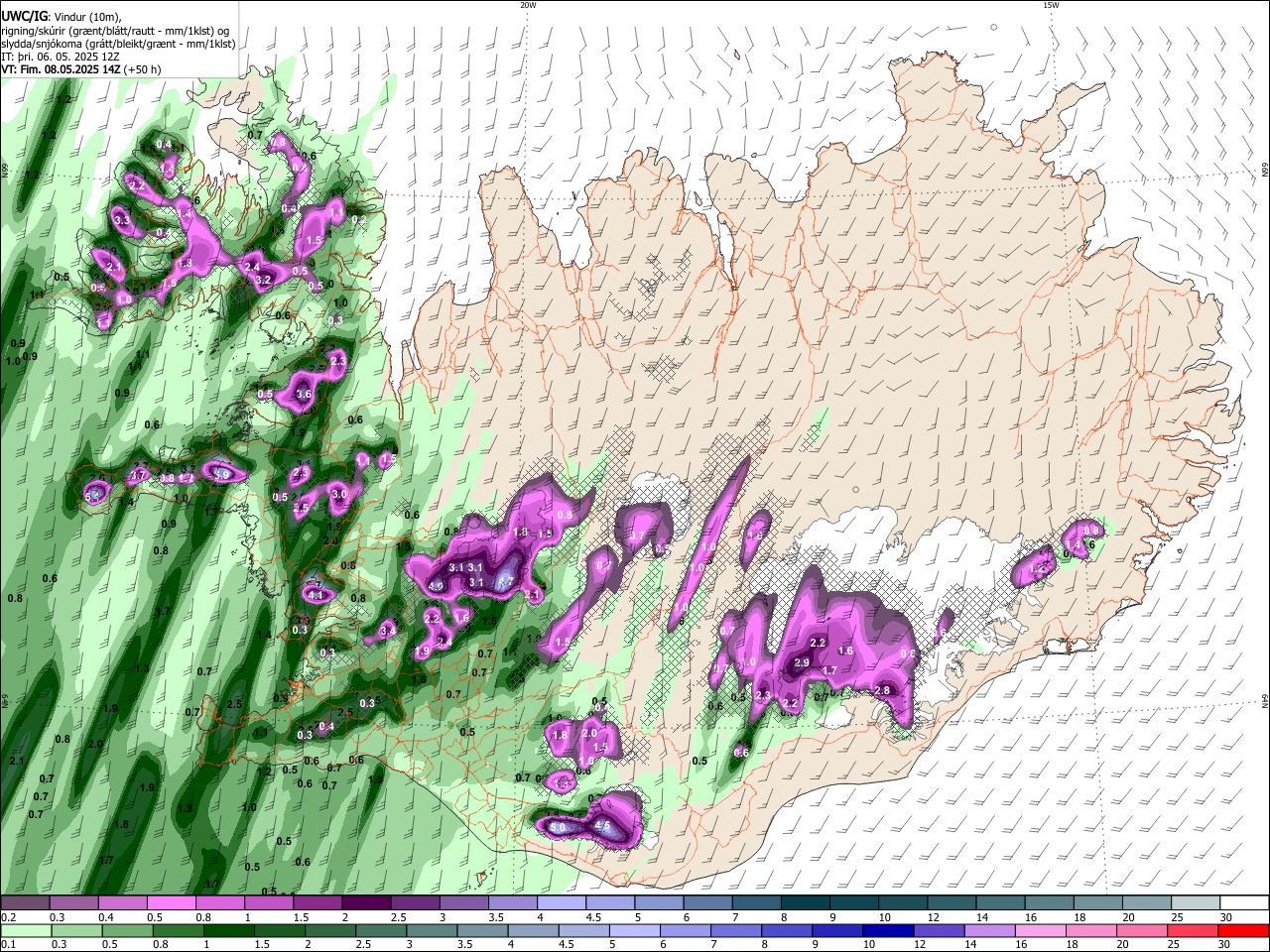The image size is (1270, 952).
Task: Click the bright red swatch ending the rain scale
Action: point(1245,930)
